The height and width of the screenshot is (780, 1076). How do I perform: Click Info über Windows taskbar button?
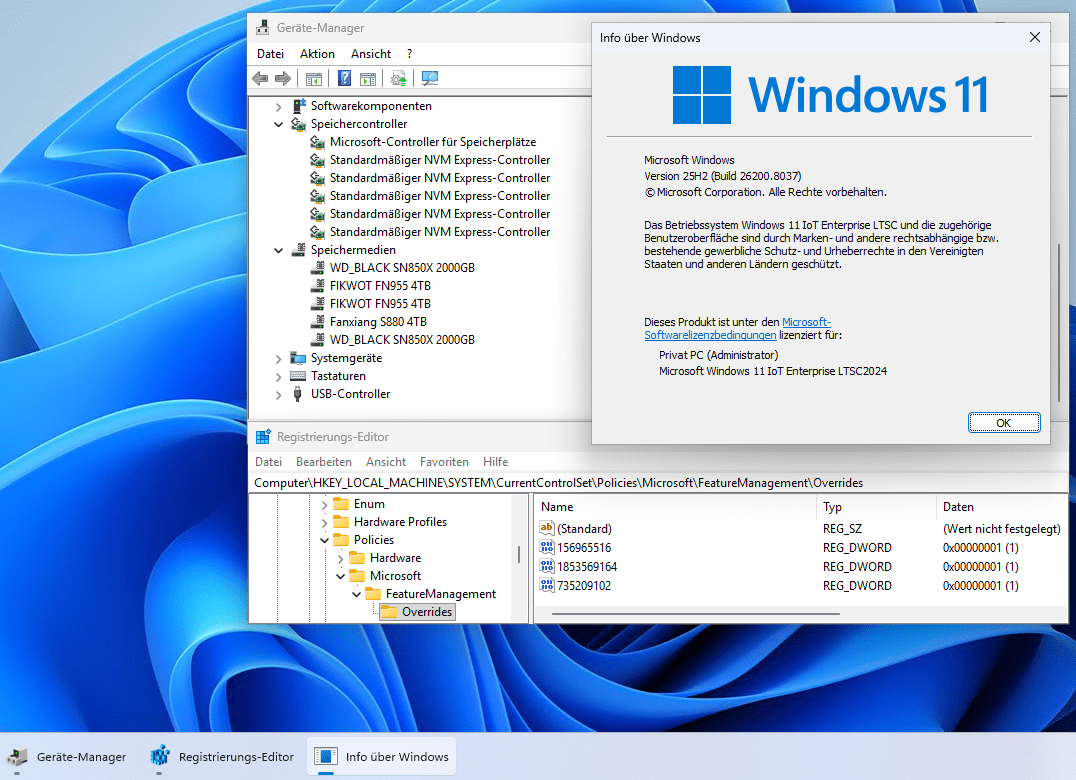pyautogui.click(x=382, y=757)
